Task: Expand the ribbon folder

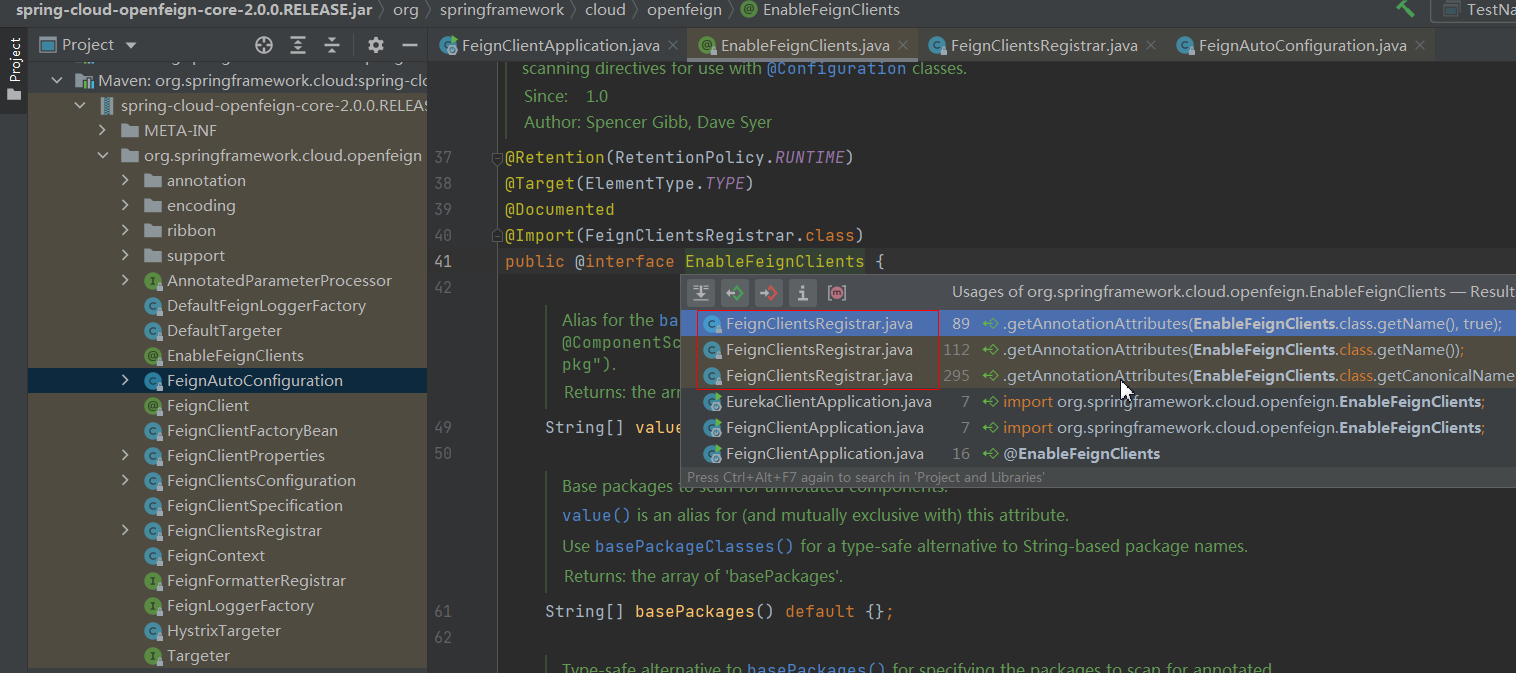Action: pos(125,231)
